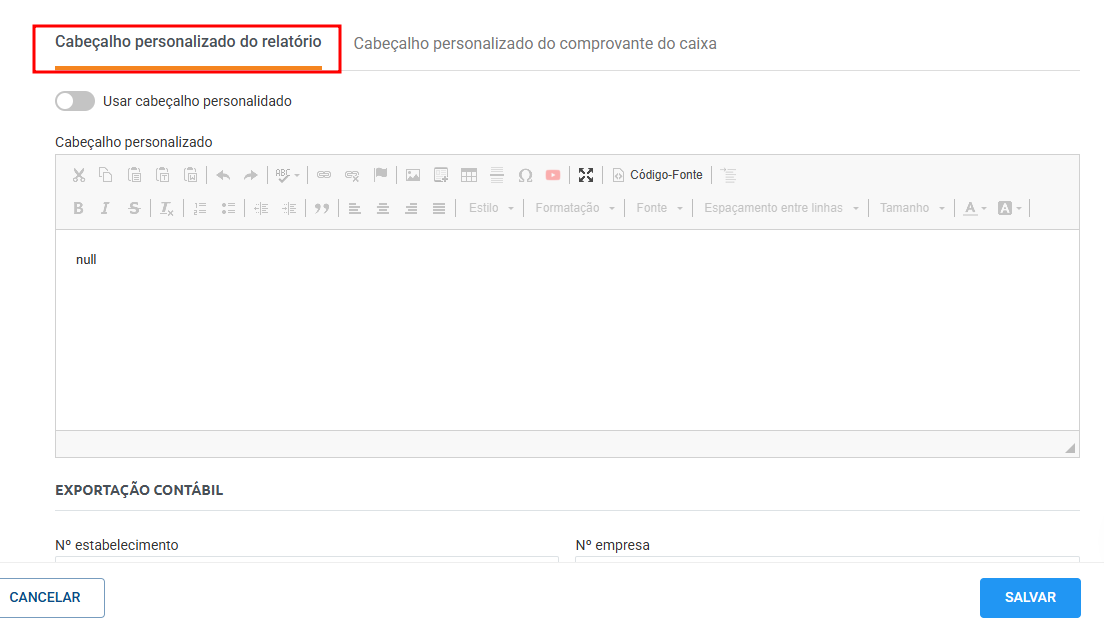Open the spell check ABC dropdown
This screenshot has height=624, width=1104.
tap(287, 175)
